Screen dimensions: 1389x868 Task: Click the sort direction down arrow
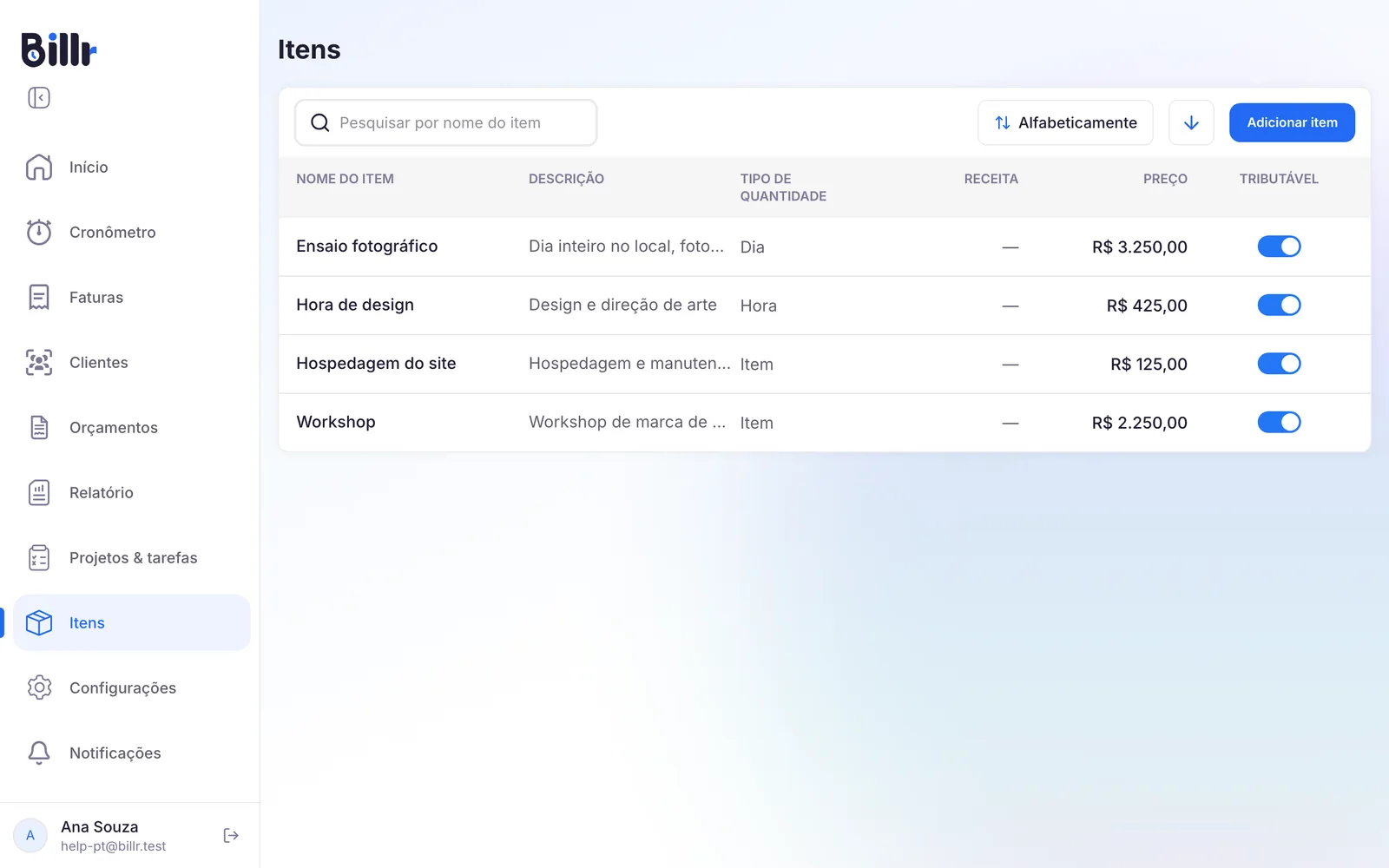[1191, 122]
